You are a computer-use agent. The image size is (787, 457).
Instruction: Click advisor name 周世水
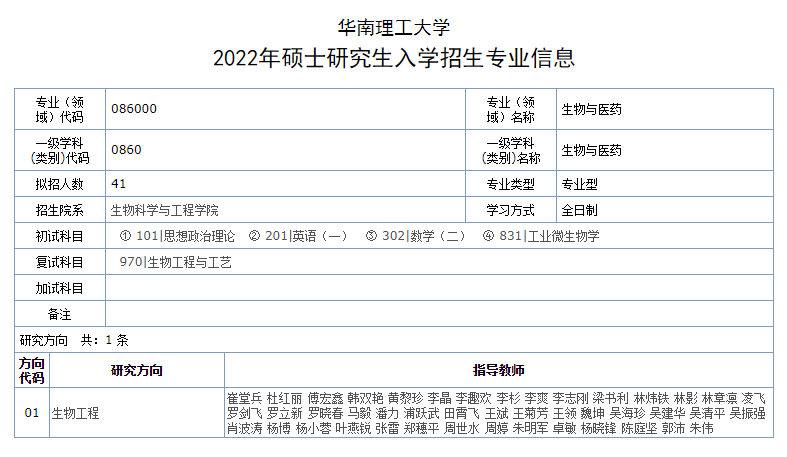click(462, 428)
